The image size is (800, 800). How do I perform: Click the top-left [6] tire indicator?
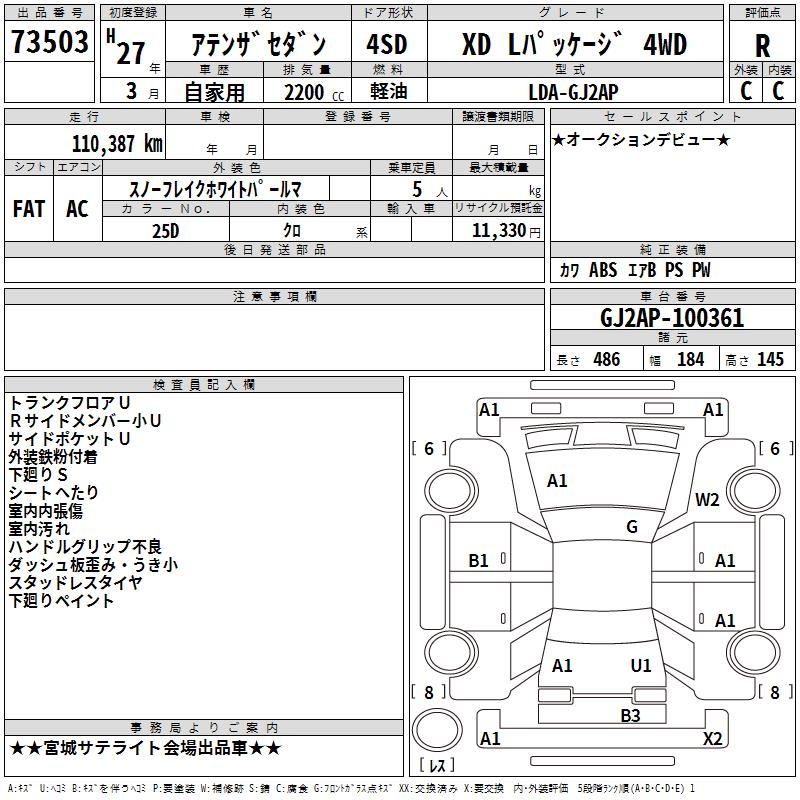tap(429, 449)
